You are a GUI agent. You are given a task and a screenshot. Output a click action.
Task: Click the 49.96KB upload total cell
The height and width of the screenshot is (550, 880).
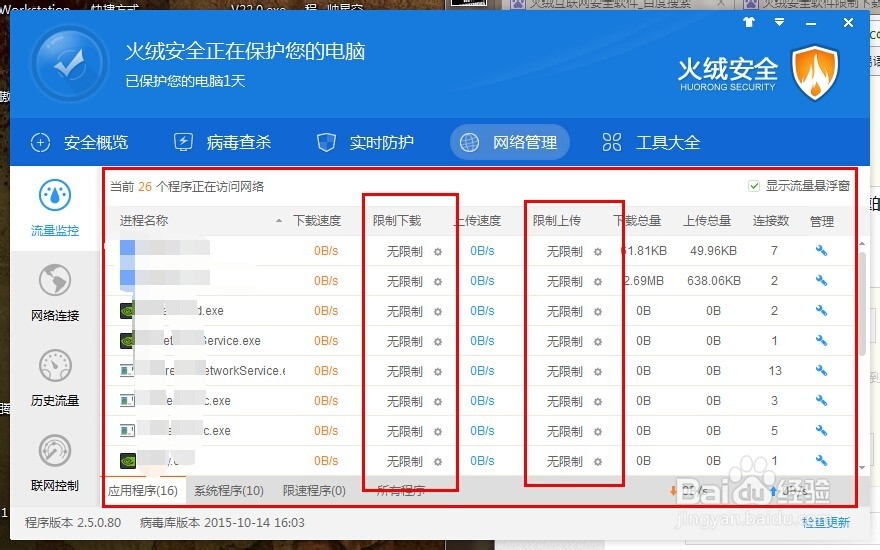(713, 251)
